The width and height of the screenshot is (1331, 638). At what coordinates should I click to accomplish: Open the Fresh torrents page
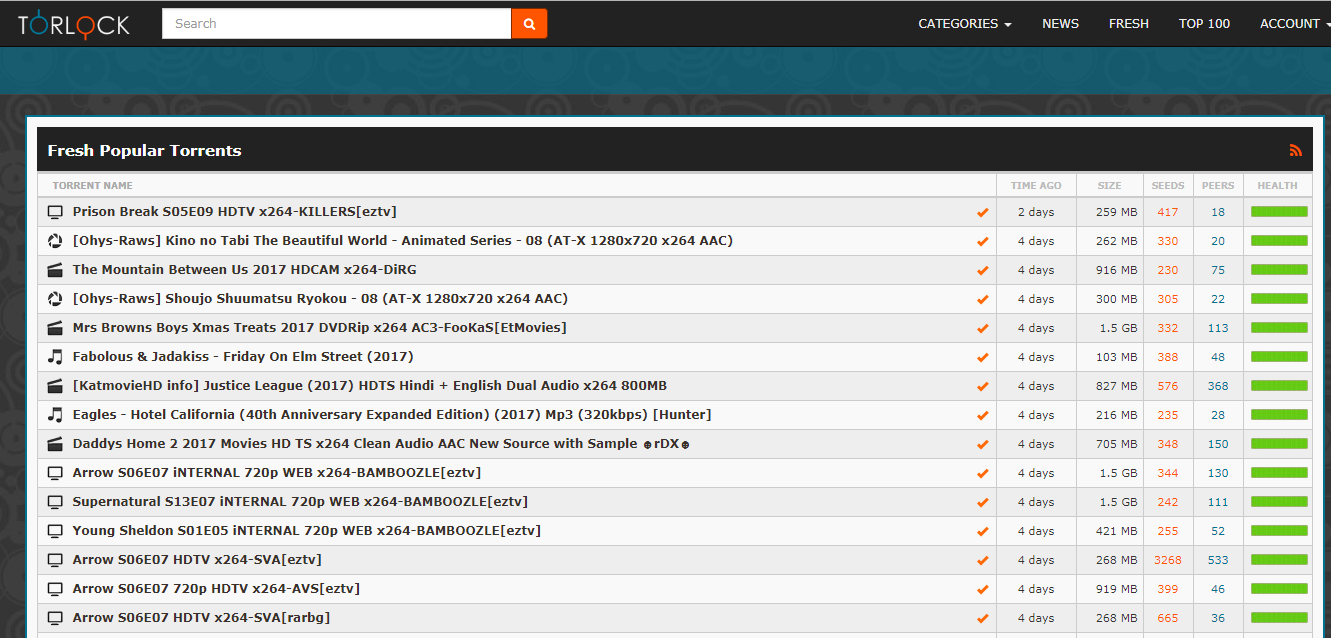click(x=1129, y=24)
